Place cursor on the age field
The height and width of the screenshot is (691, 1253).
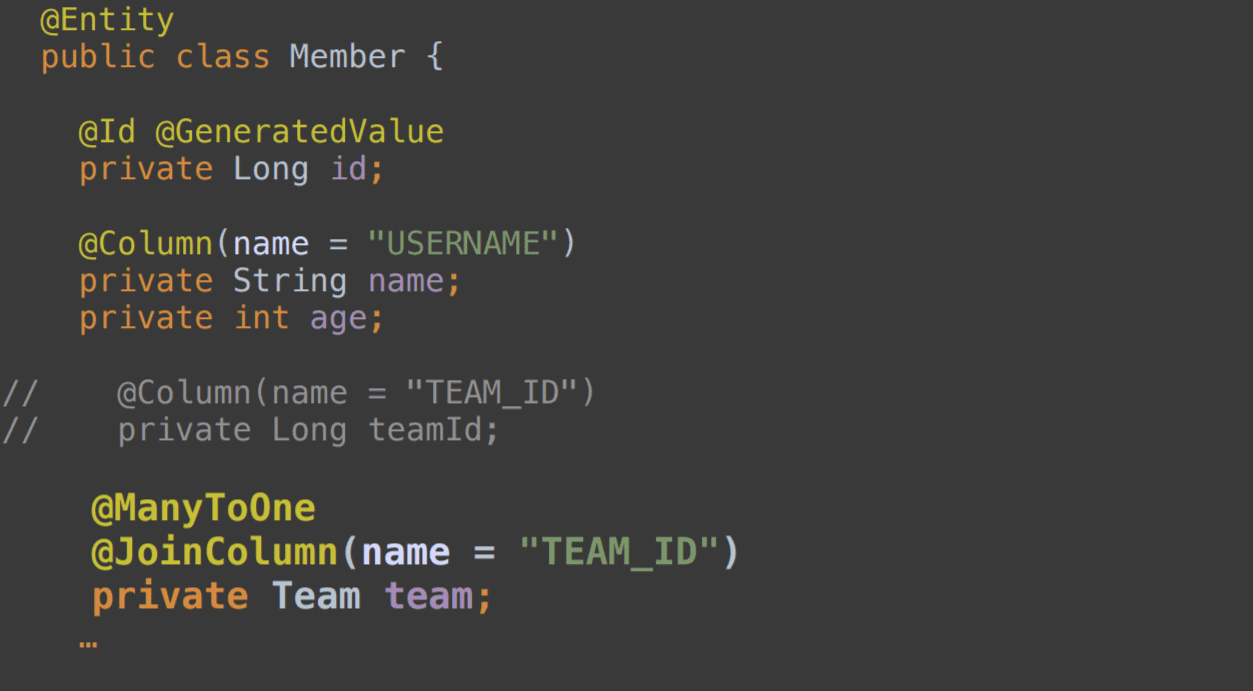338,318
